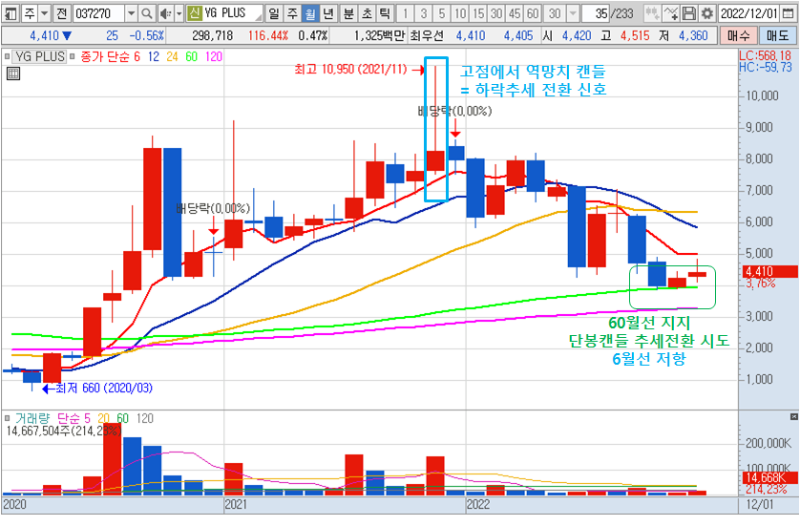Viewport: 800px width, 515px height.
Task: Click the stock search magnifier icon
Action: tap(146, 13)
